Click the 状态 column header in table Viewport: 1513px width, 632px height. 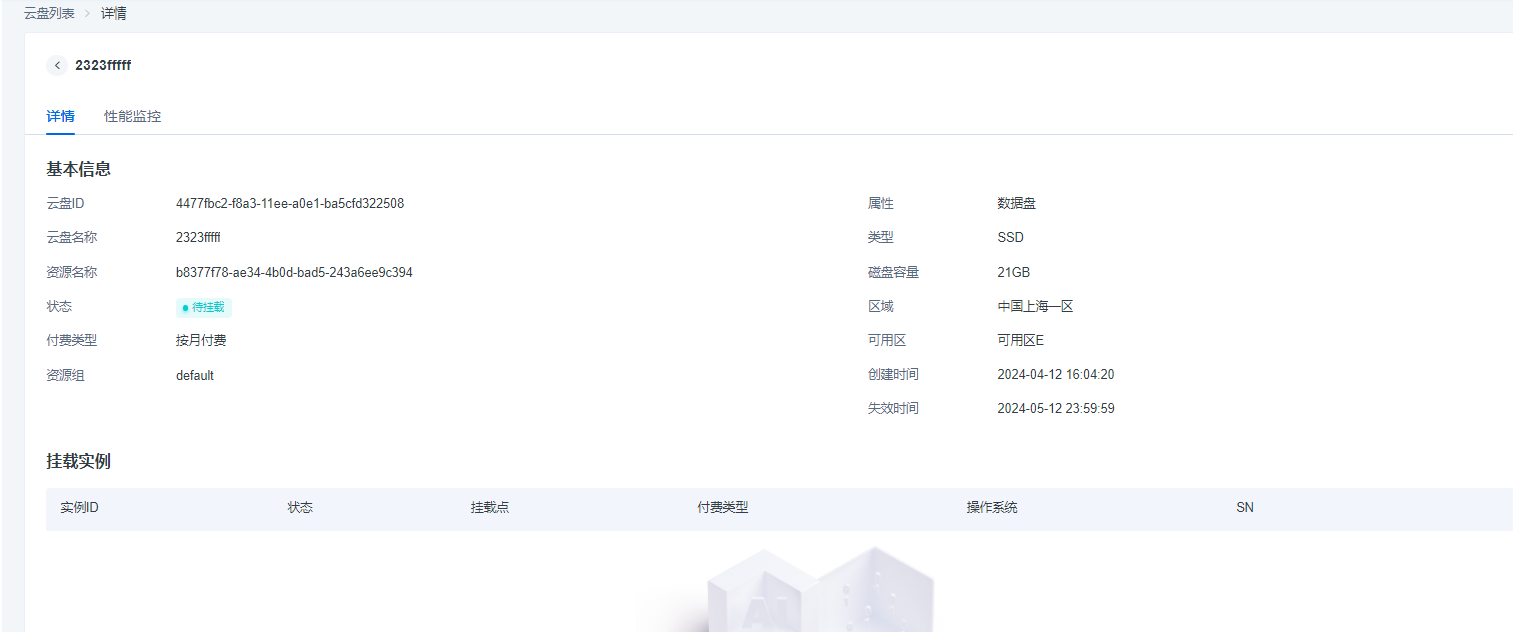(x=300, y=508)
